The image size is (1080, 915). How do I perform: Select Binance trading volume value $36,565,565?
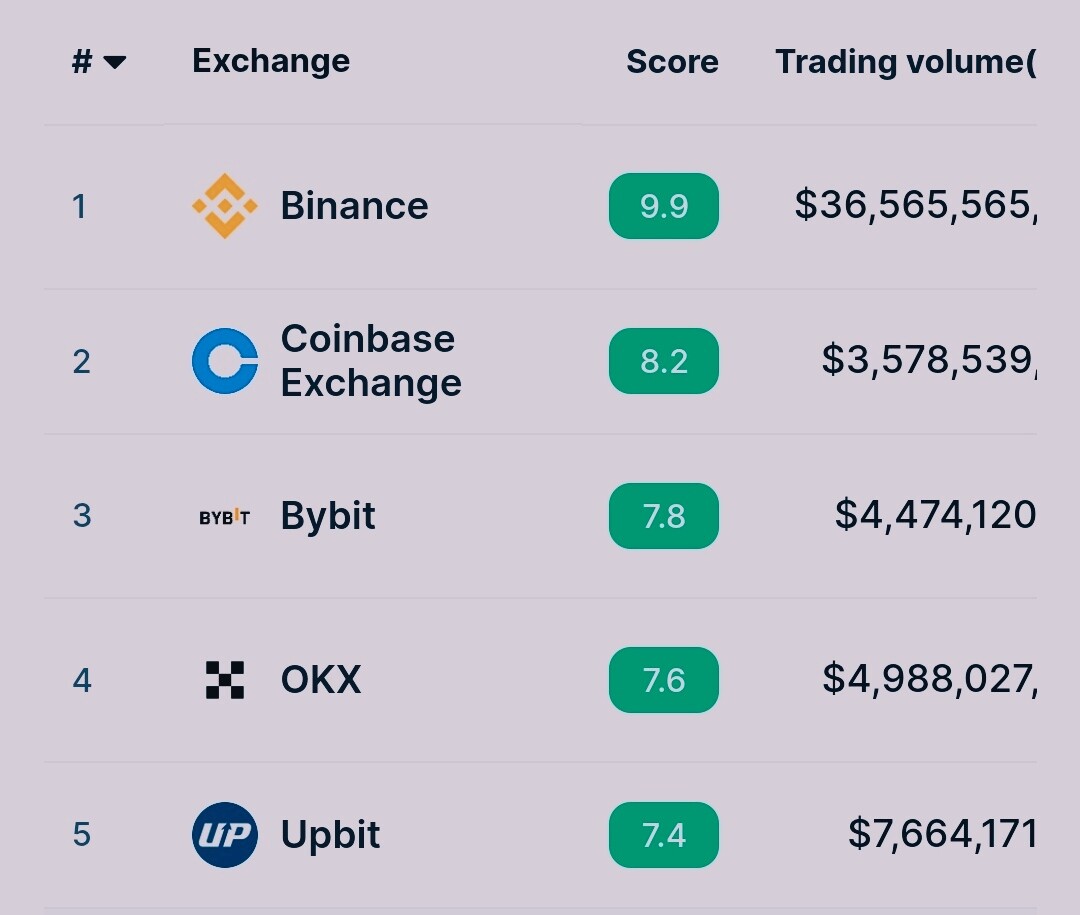click(x=915, y=205)
